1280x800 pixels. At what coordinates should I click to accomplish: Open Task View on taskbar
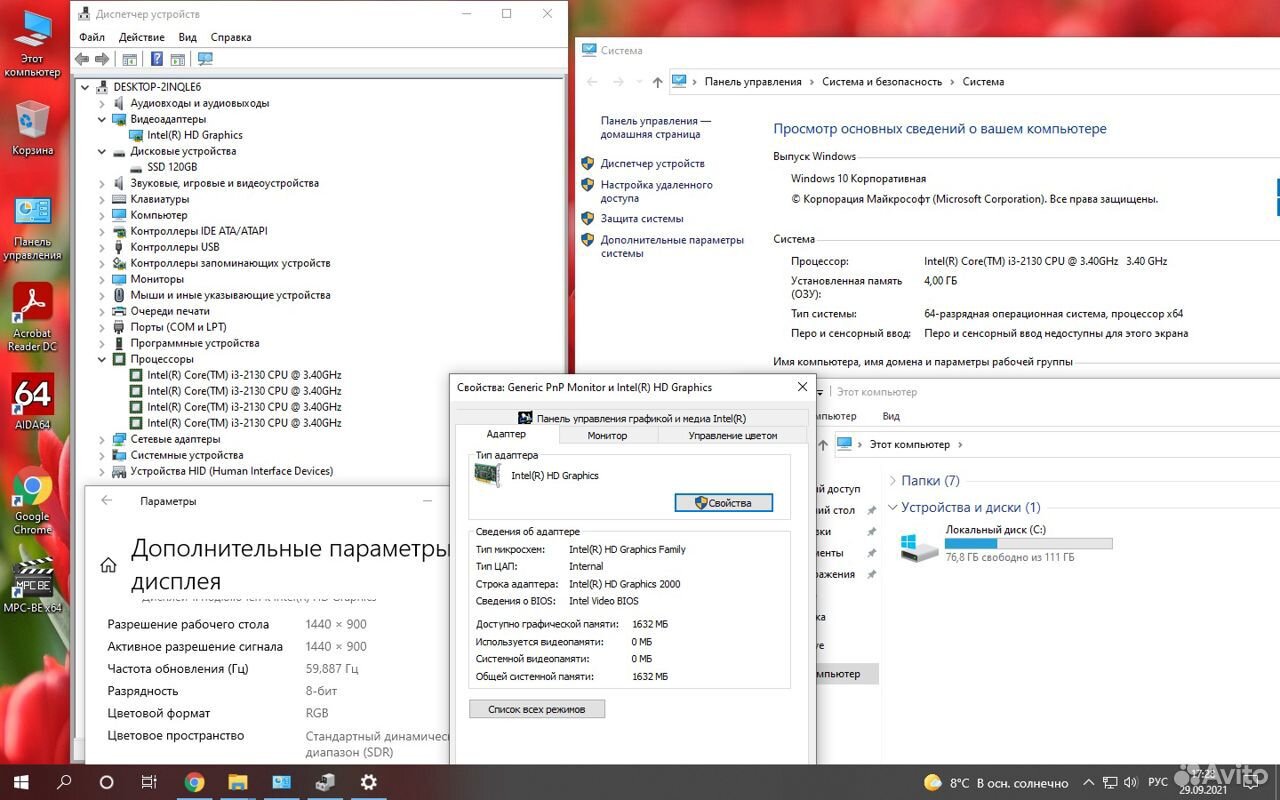click(x=150, y=782)
